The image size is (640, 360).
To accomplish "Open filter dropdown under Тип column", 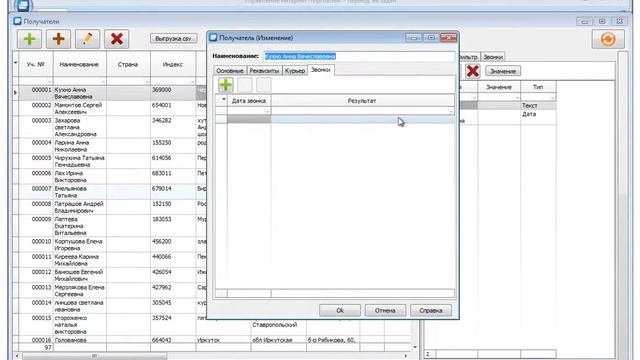I will (552, 98).
